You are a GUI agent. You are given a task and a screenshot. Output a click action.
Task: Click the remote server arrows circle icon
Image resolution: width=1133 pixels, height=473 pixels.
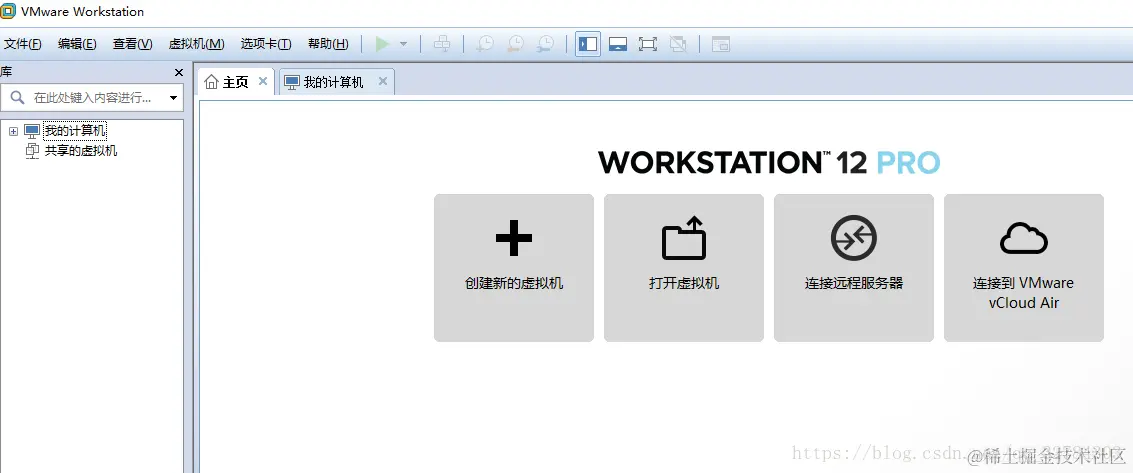(x=854, y=238)
